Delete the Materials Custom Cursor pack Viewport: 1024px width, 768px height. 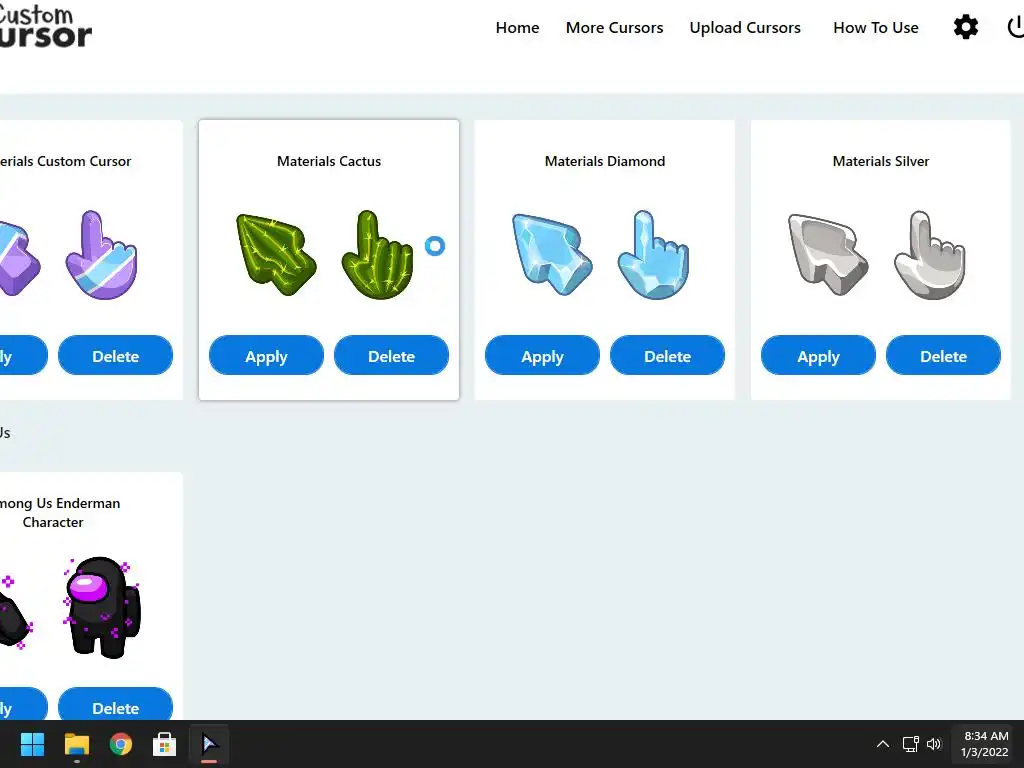[x=116, y=356]
